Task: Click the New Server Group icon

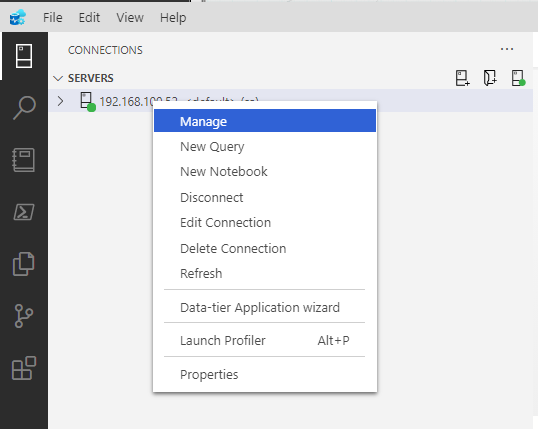Action: 490,78
